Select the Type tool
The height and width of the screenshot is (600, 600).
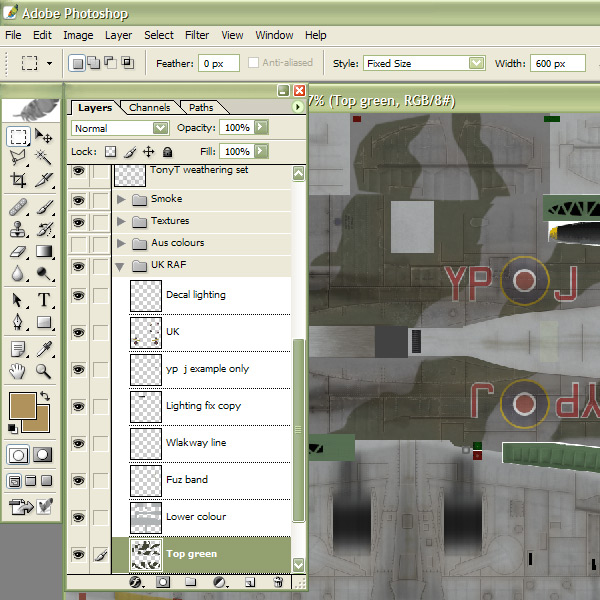[43, 300]
